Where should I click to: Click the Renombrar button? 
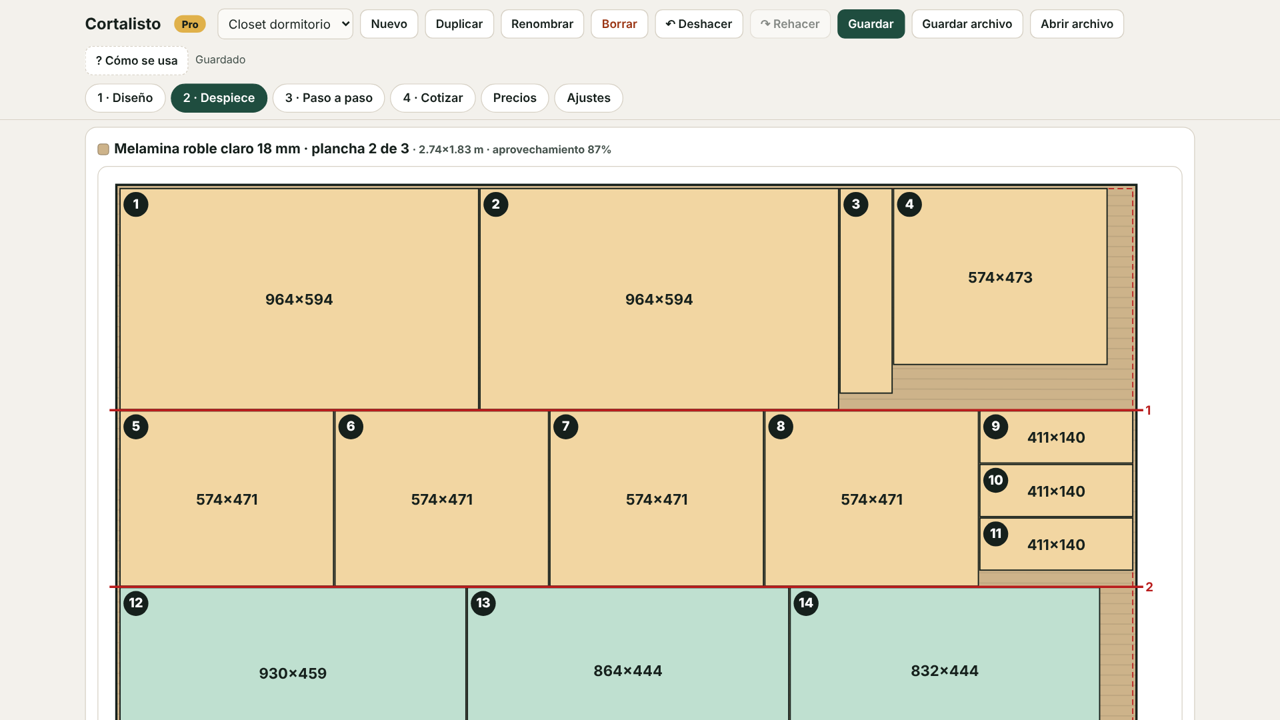pos(542,24)
